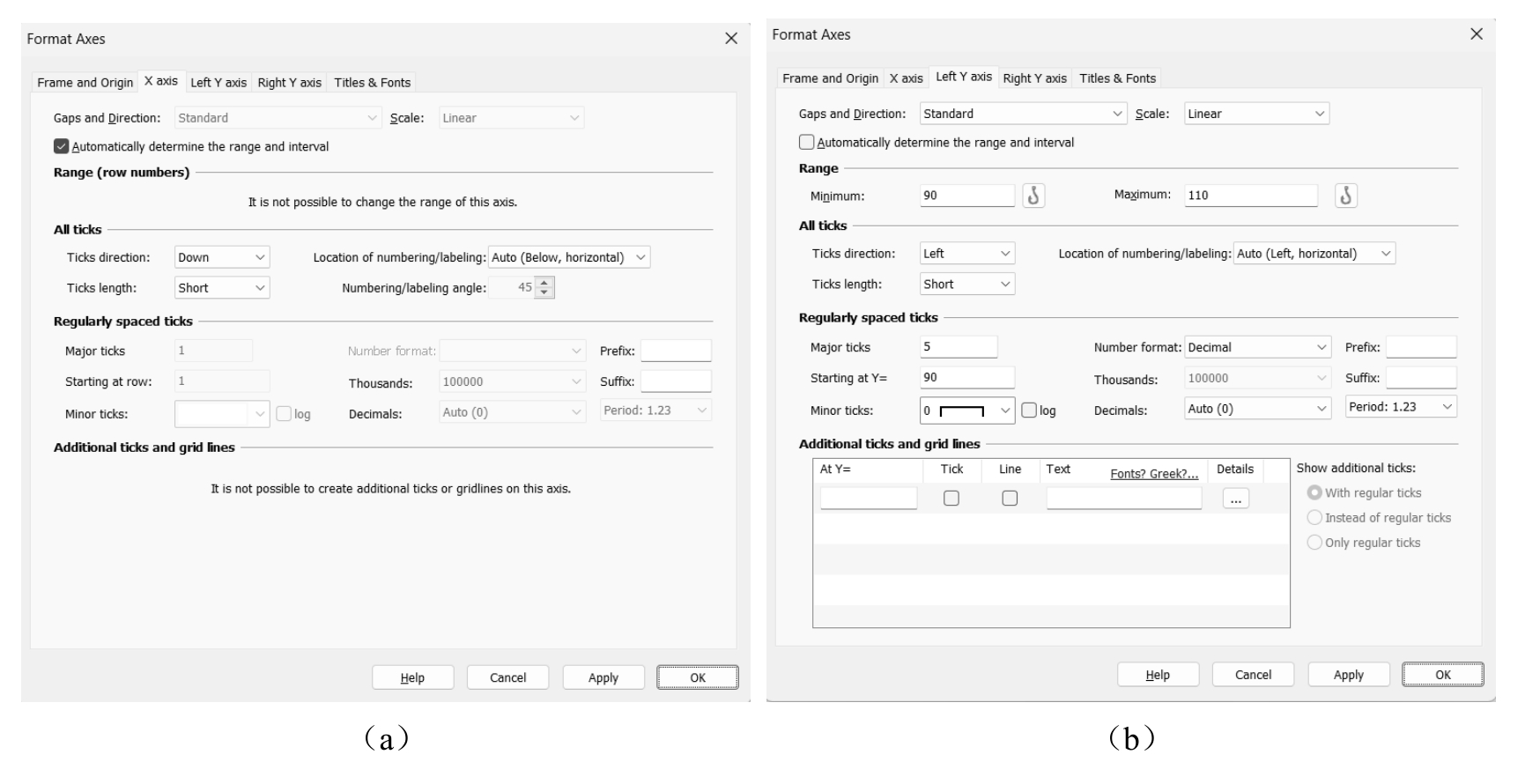The height and width of the screenshot is (784, 1525).
Task: Check the Tick box in the additional ticks table
Action: pyautogui.click(x=951, y=499)
